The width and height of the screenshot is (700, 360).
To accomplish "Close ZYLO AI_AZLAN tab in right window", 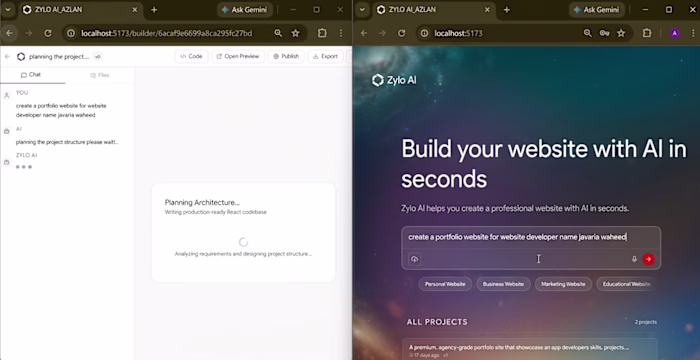I will point(487,10).
